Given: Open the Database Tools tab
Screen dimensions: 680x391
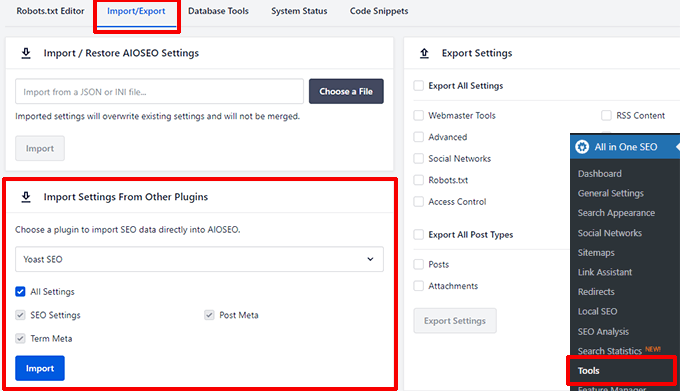Looking at the screenshot, I should click(x=218, y=11).
